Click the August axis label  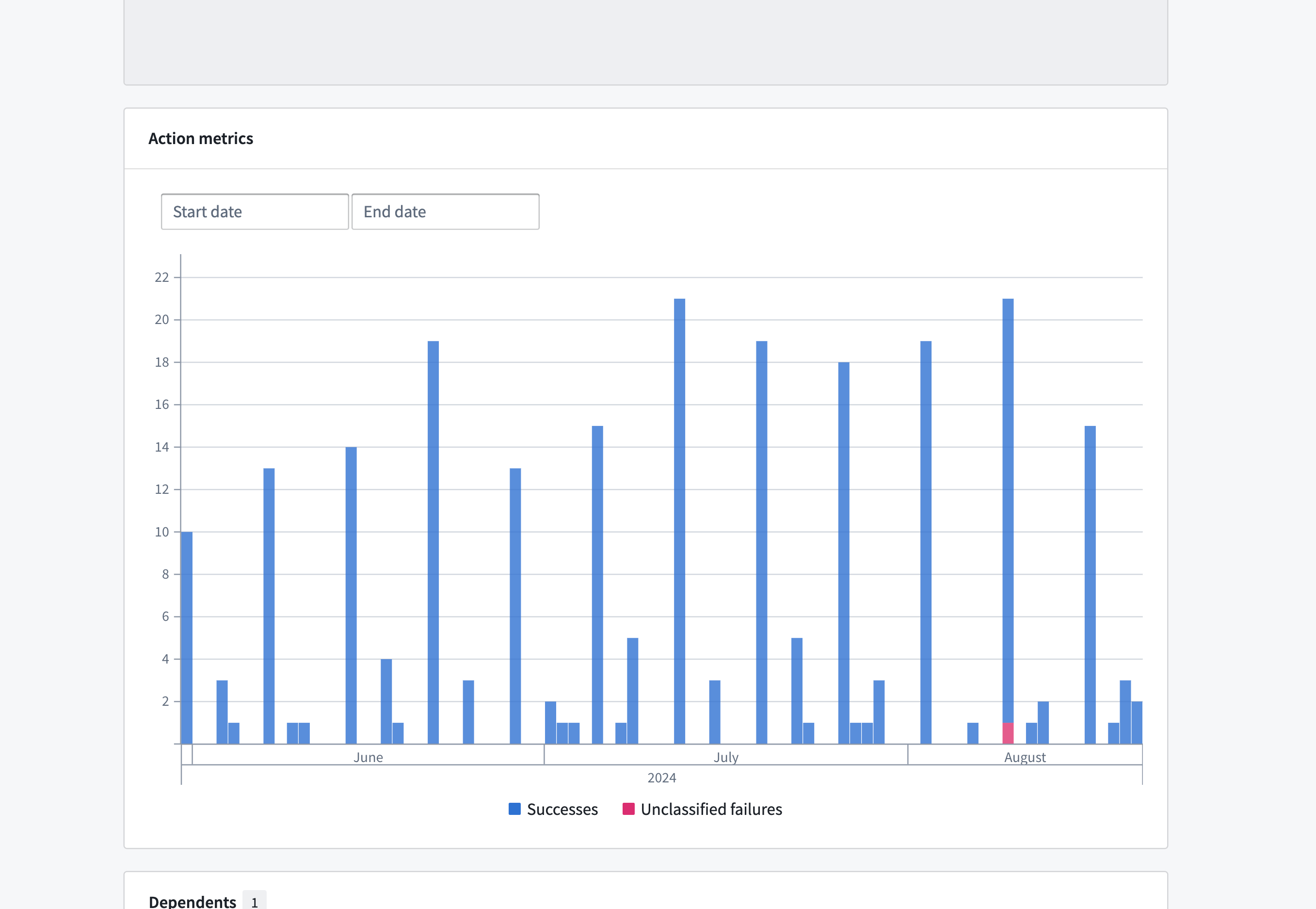pyautogui.click(x=1025, y=757)
